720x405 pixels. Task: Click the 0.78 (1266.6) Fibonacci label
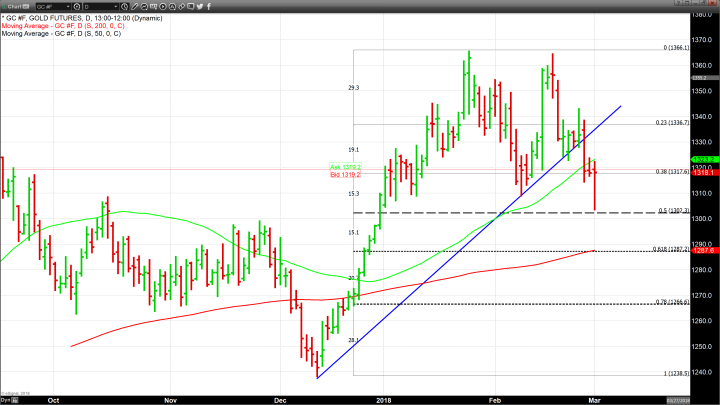[x=672, y=302]
